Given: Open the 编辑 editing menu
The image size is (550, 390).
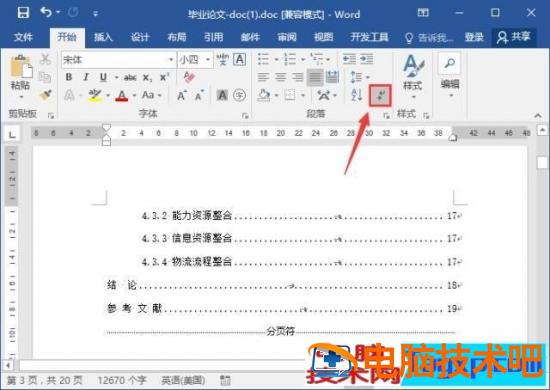Looking at the screenshot, I should click(x=450, y=75).
